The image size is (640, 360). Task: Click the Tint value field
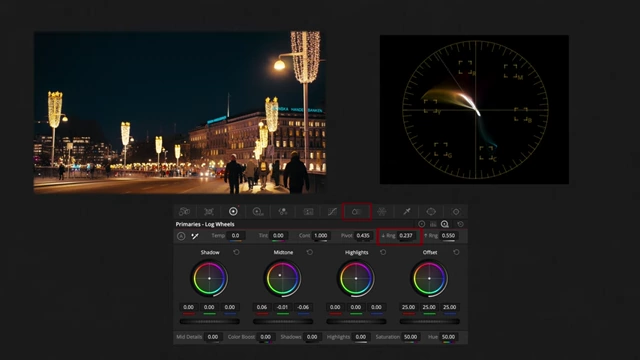pos(278,236)
